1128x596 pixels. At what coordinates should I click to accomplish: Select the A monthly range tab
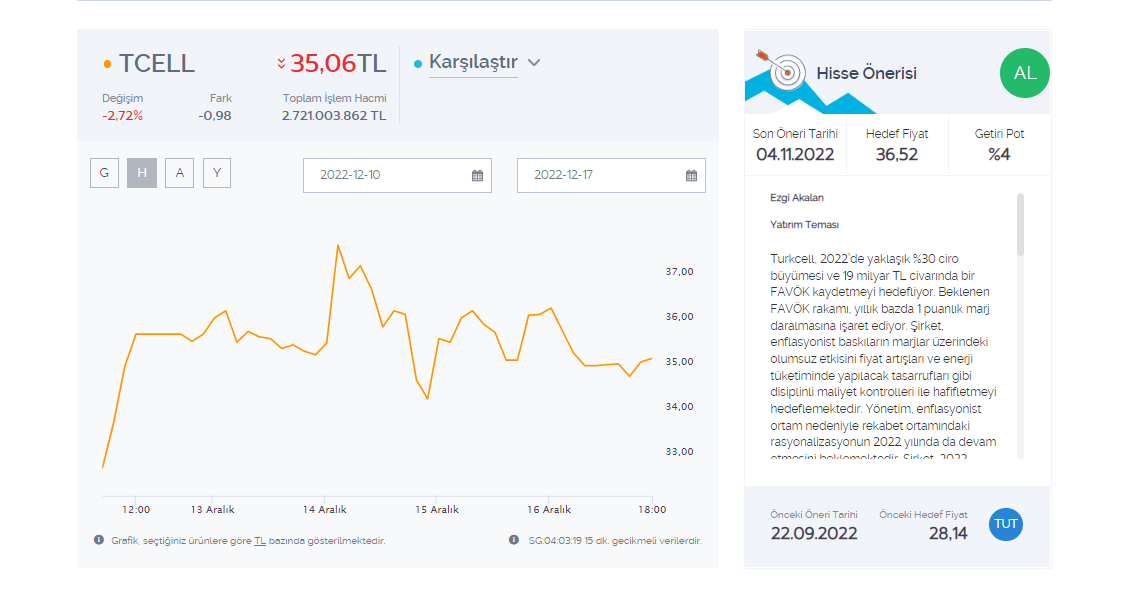[x=179, y=173]
